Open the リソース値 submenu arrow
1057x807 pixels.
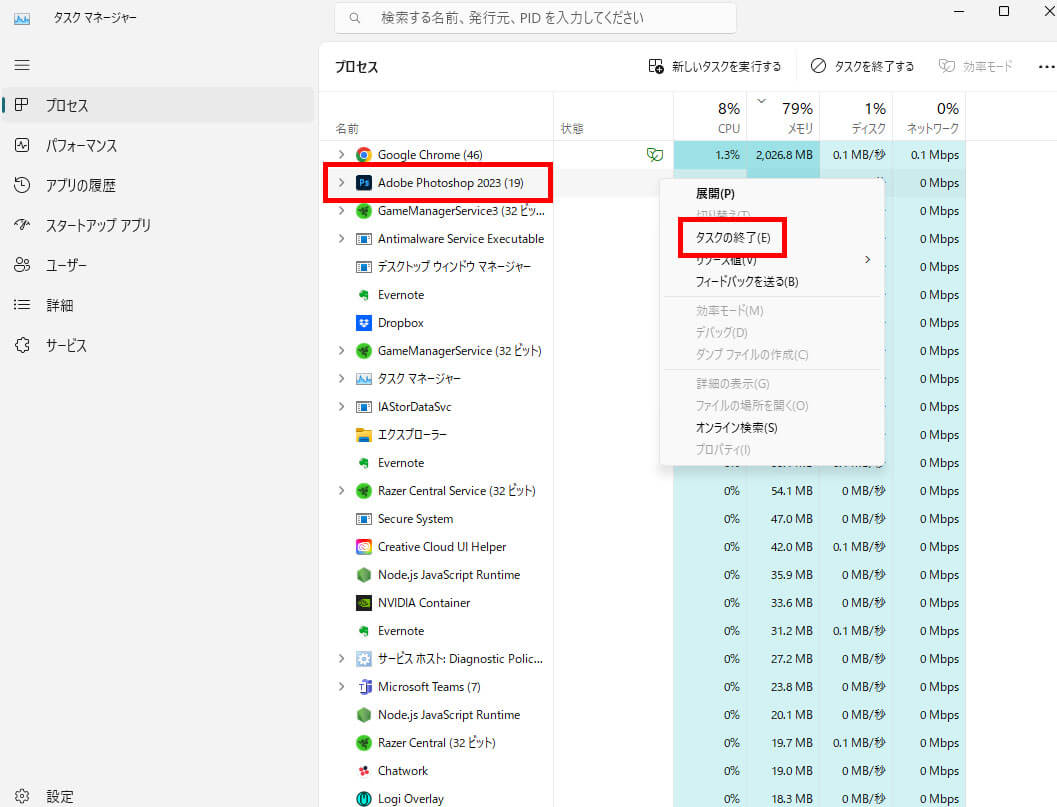[x=868, y=260]
